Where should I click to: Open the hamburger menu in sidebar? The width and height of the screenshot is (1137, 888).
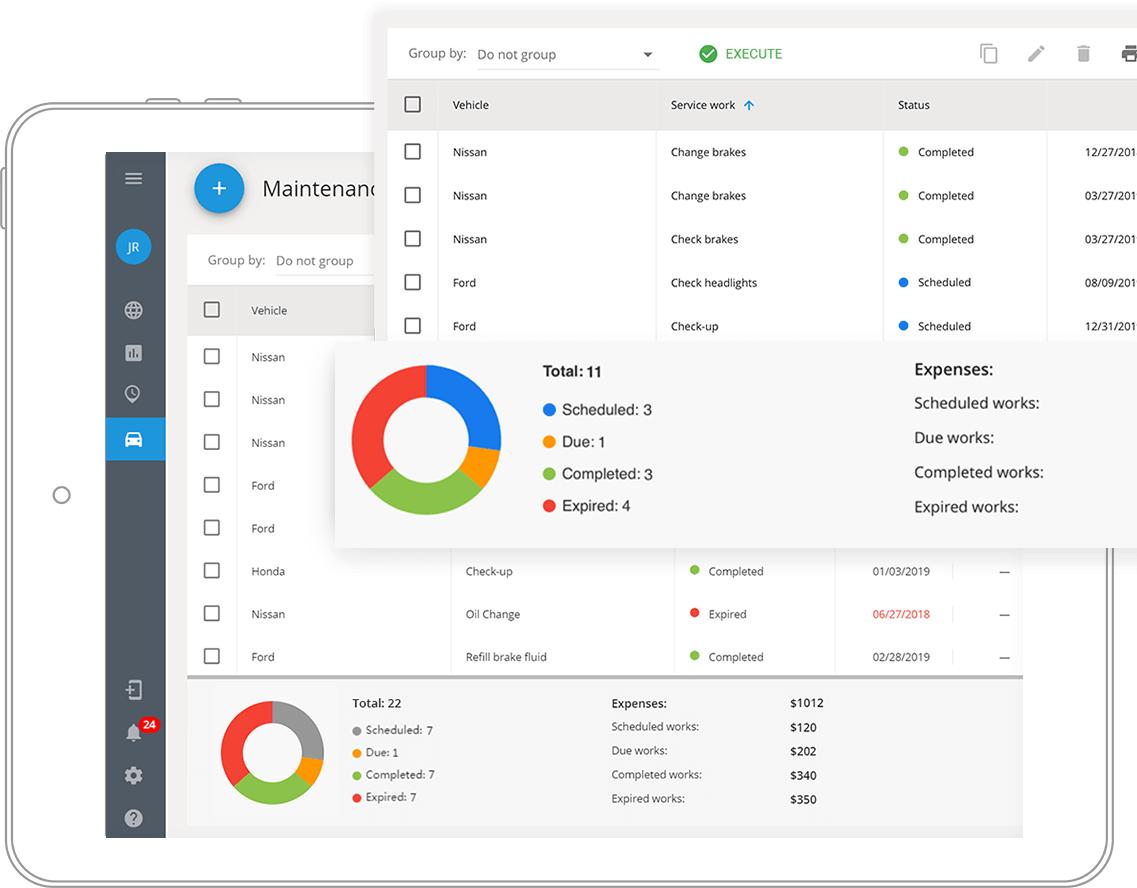[133, 179]
